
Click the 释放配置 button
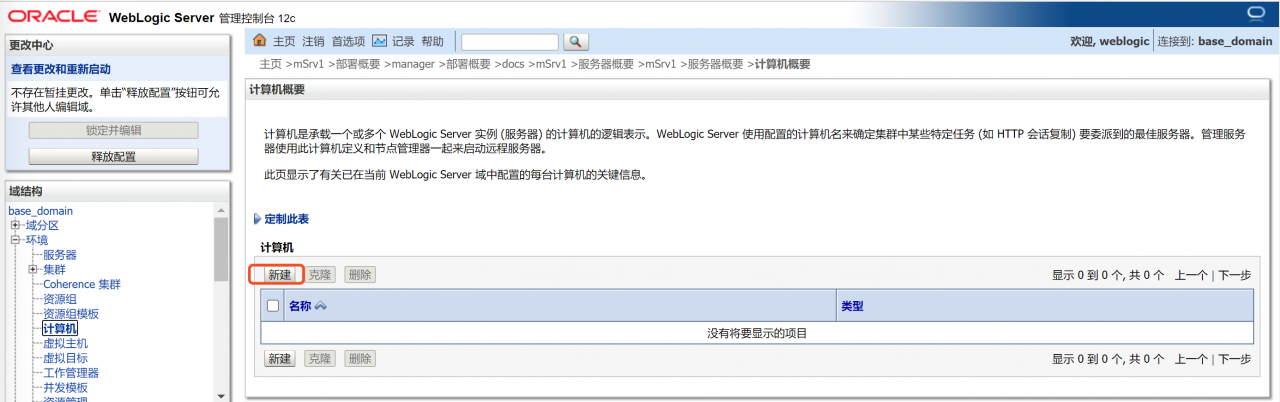[x=114, y=157]
